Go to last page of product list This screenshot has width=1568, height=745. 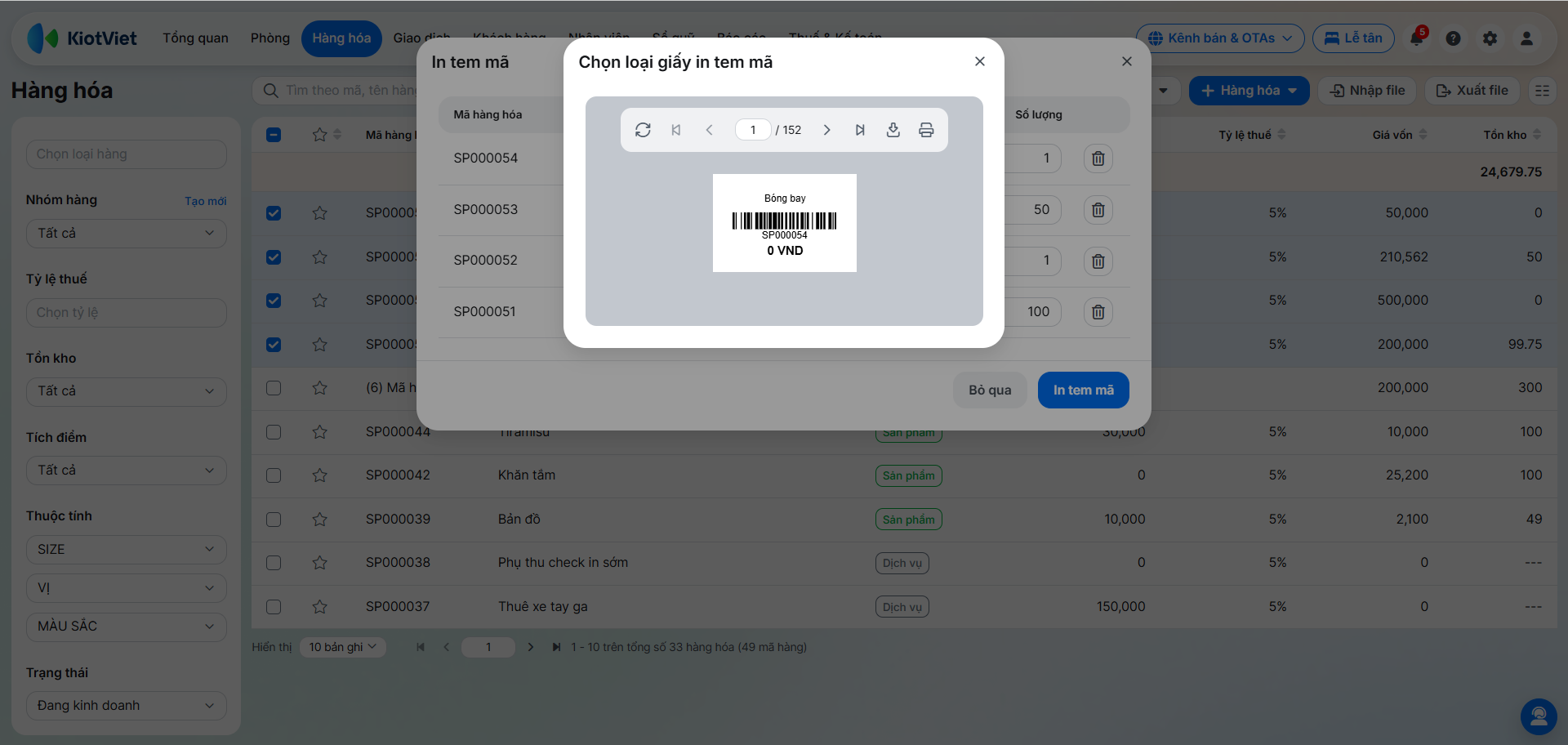click(x=556, y=647)
